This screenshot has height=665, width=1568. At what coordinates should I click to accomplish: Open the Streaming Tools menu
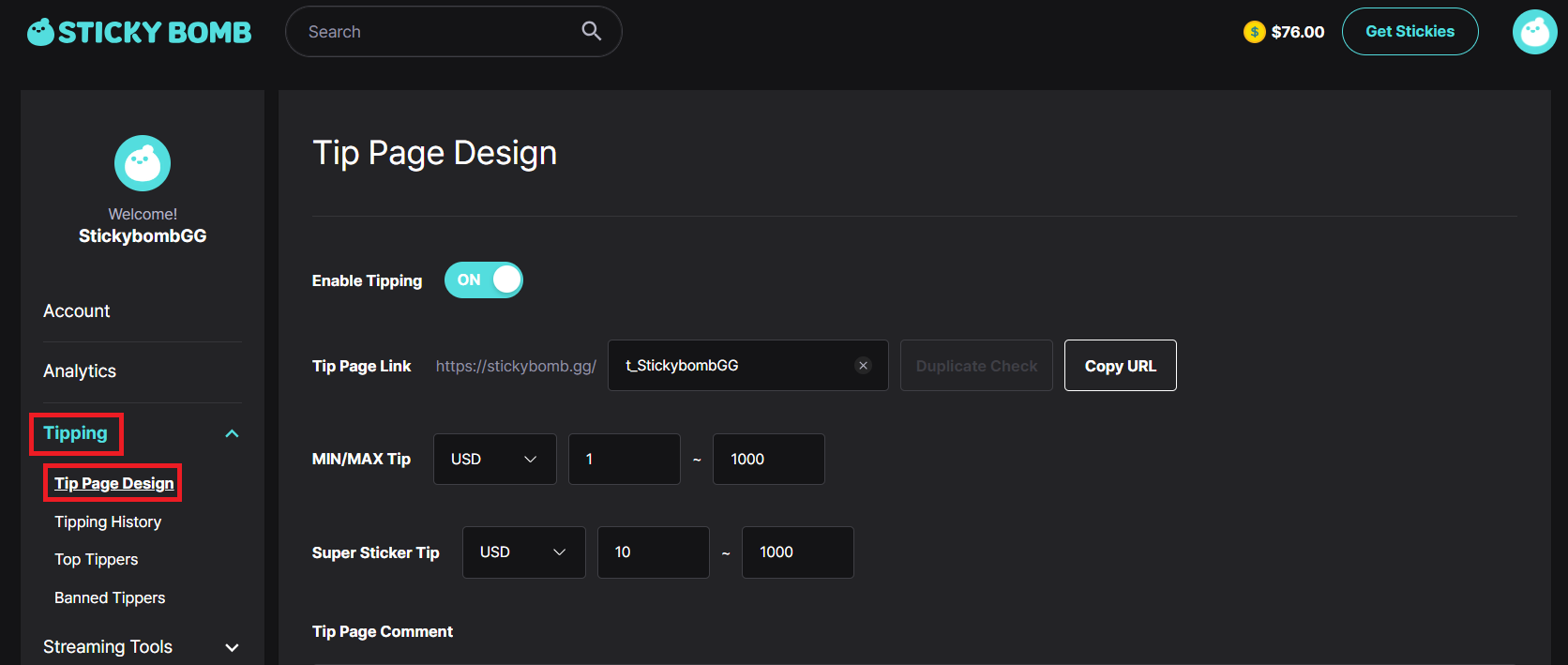click(x=108, y=646)
